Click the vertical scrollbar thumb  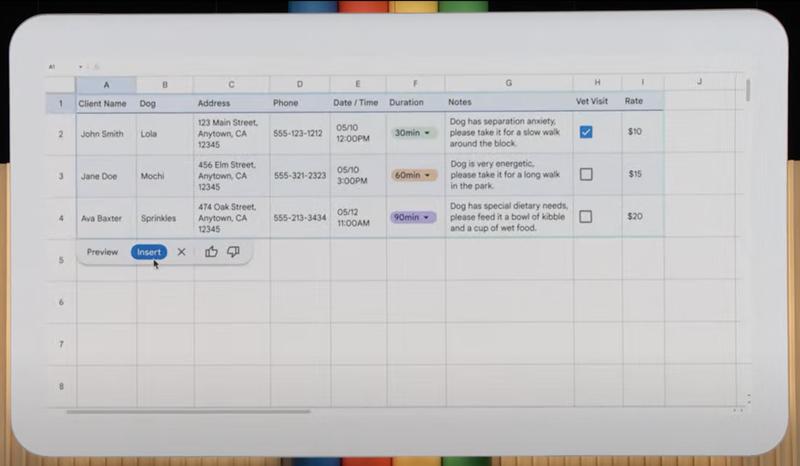(x=748, y=90)
